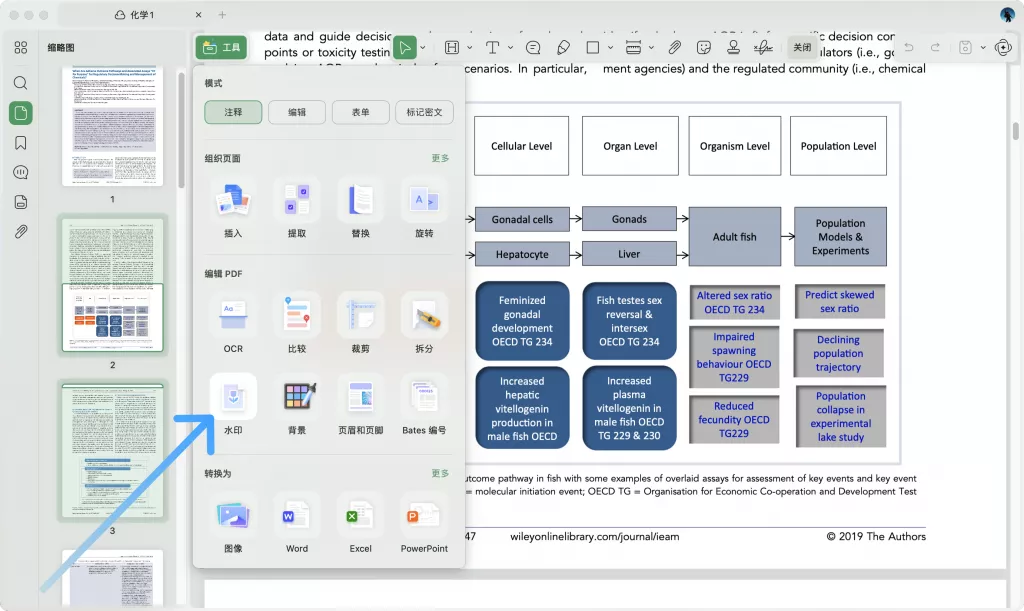Toggle the thumbnail panel icon in sidebar
1024x611 pixels.
(21, 113)
